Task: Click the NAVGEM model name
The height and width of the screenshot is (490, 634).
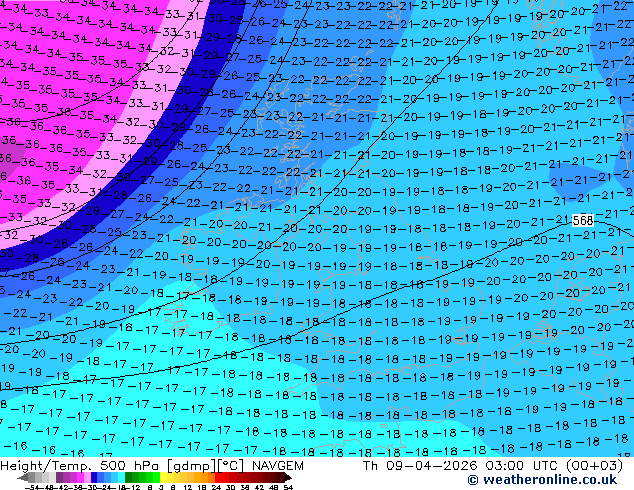Action: 278,466
